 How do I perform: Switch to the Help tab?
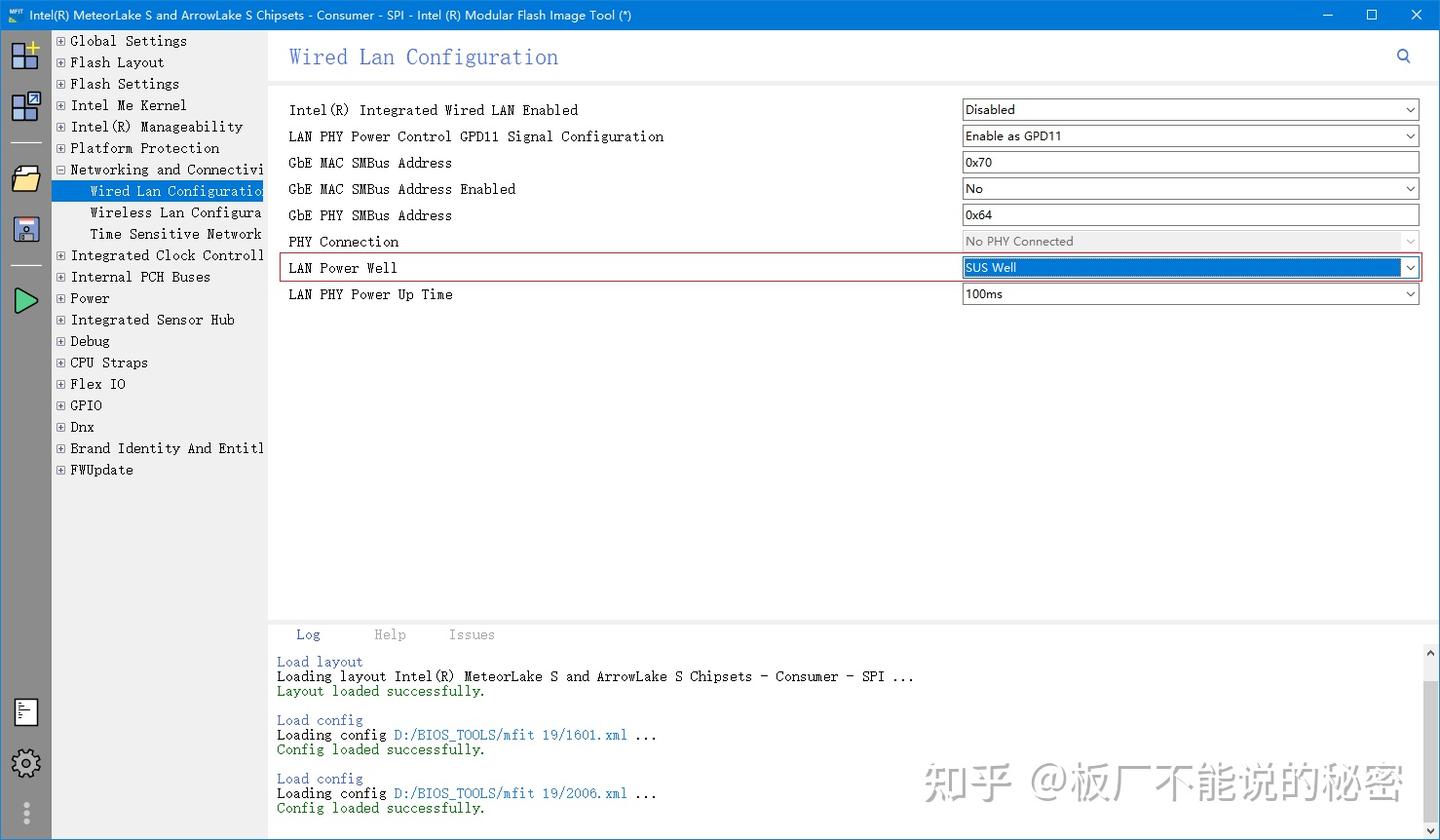coord(390,635)
